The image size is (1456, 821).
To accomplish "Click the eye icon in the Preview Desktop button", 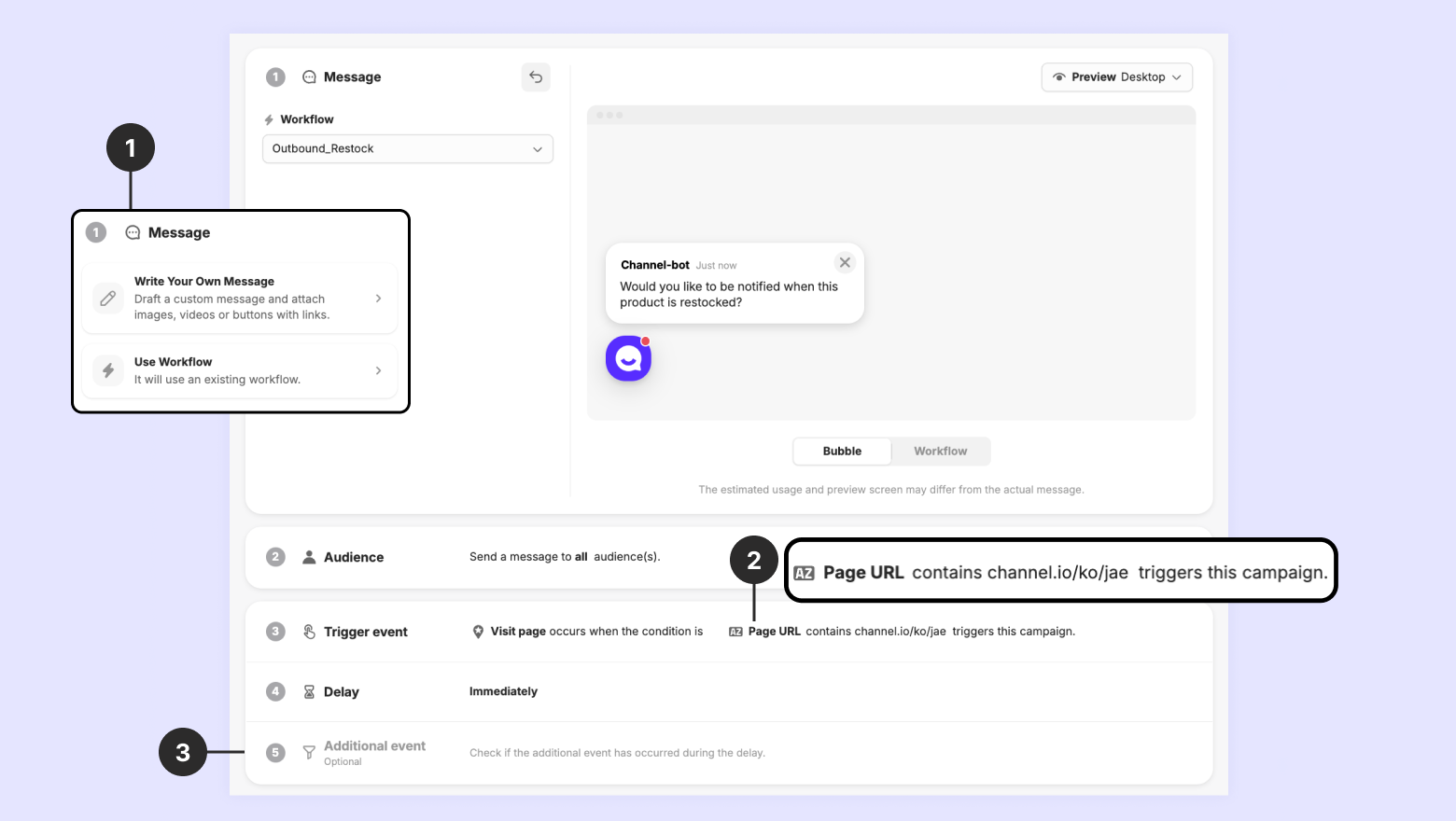I will (1059, 77).
